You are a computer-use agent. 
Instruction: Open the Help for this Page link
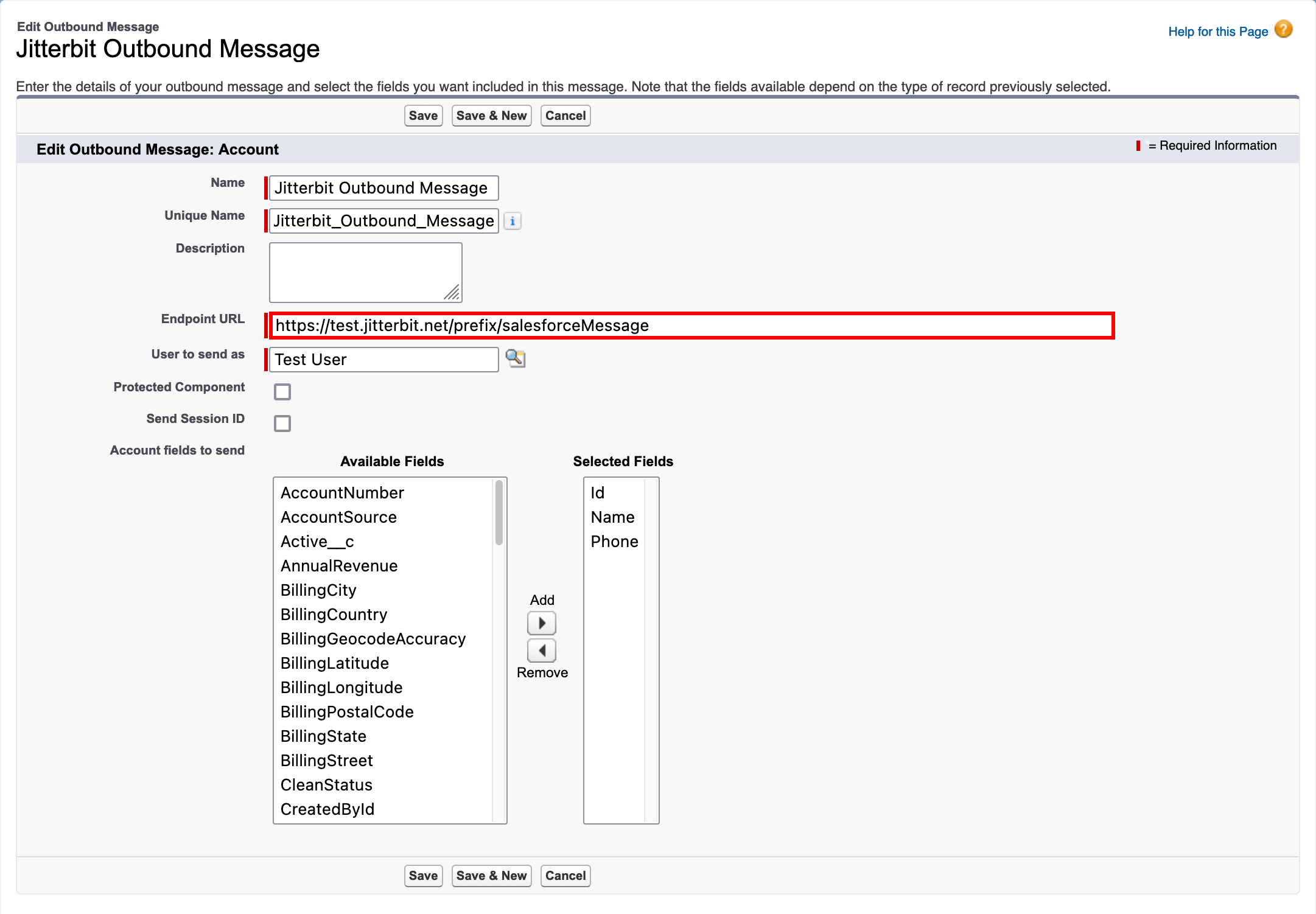pyautogui.click(x=1217, y=32)
